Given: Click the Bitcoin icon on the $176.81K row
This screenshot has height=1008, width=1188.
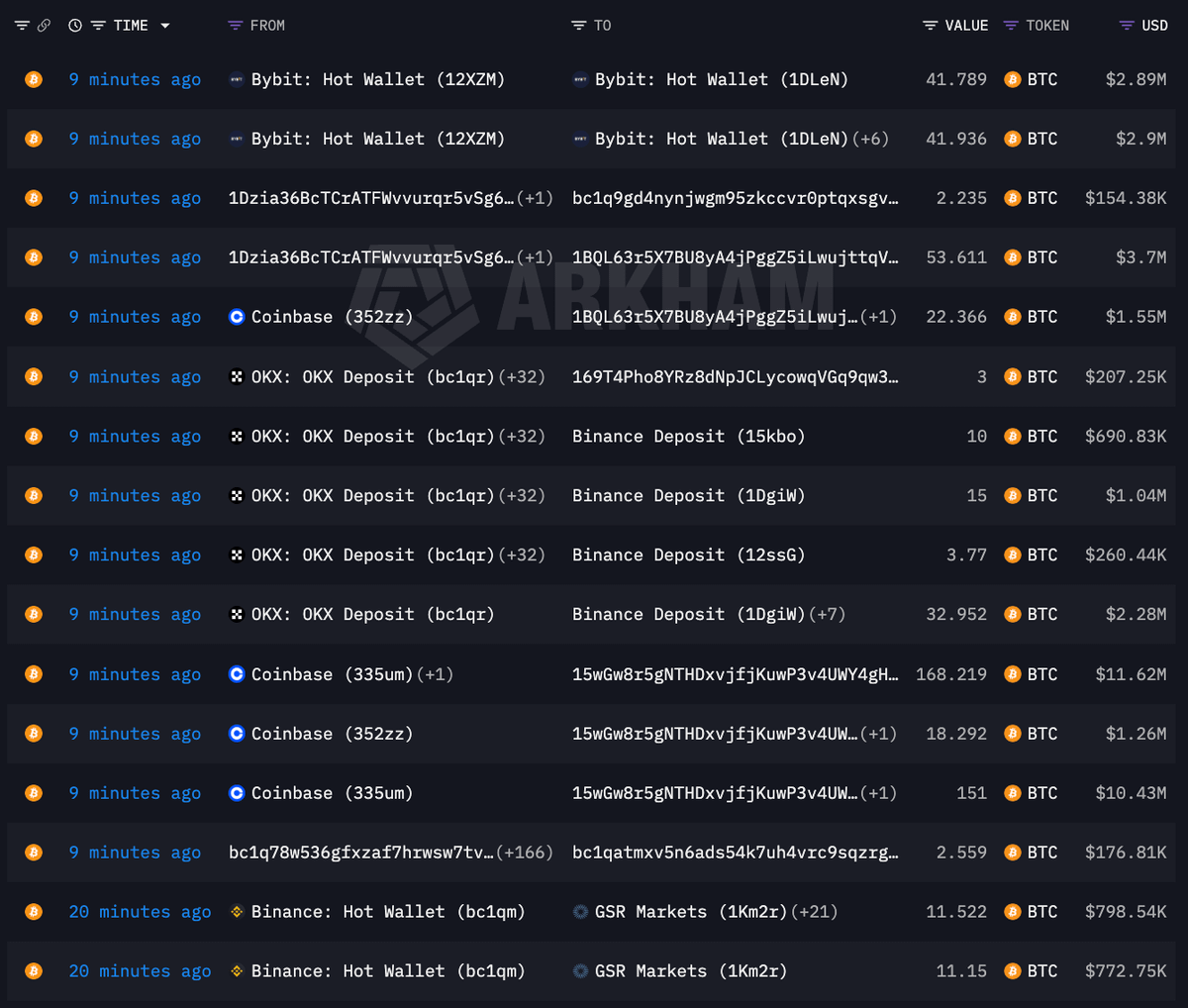Looking at the screenshot, I should [x=34, y=853].
